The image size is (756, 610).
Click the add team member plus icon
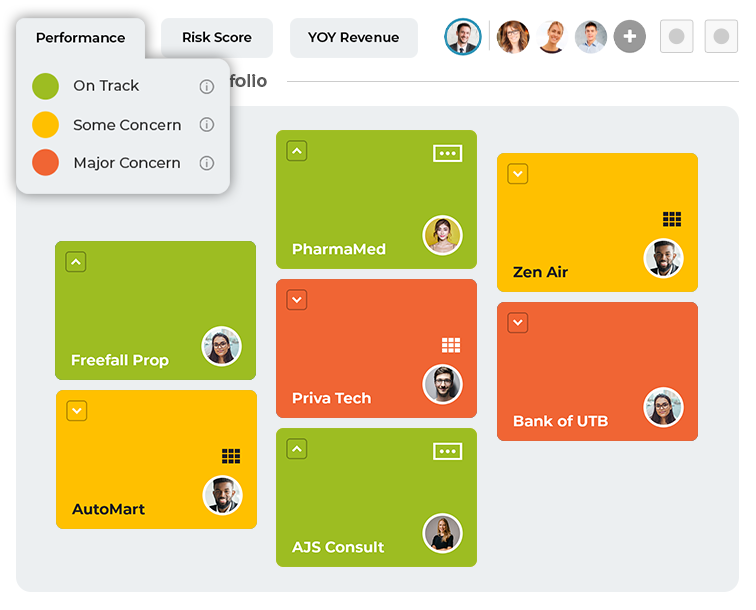click(x=629, y=37)
